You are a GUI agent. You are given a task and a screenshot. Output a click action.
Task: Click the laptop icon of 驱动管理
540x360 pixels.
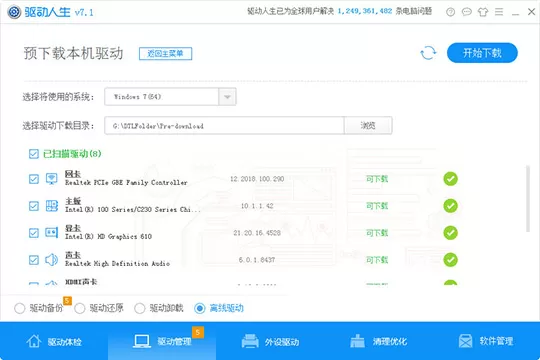coord(142,341)
